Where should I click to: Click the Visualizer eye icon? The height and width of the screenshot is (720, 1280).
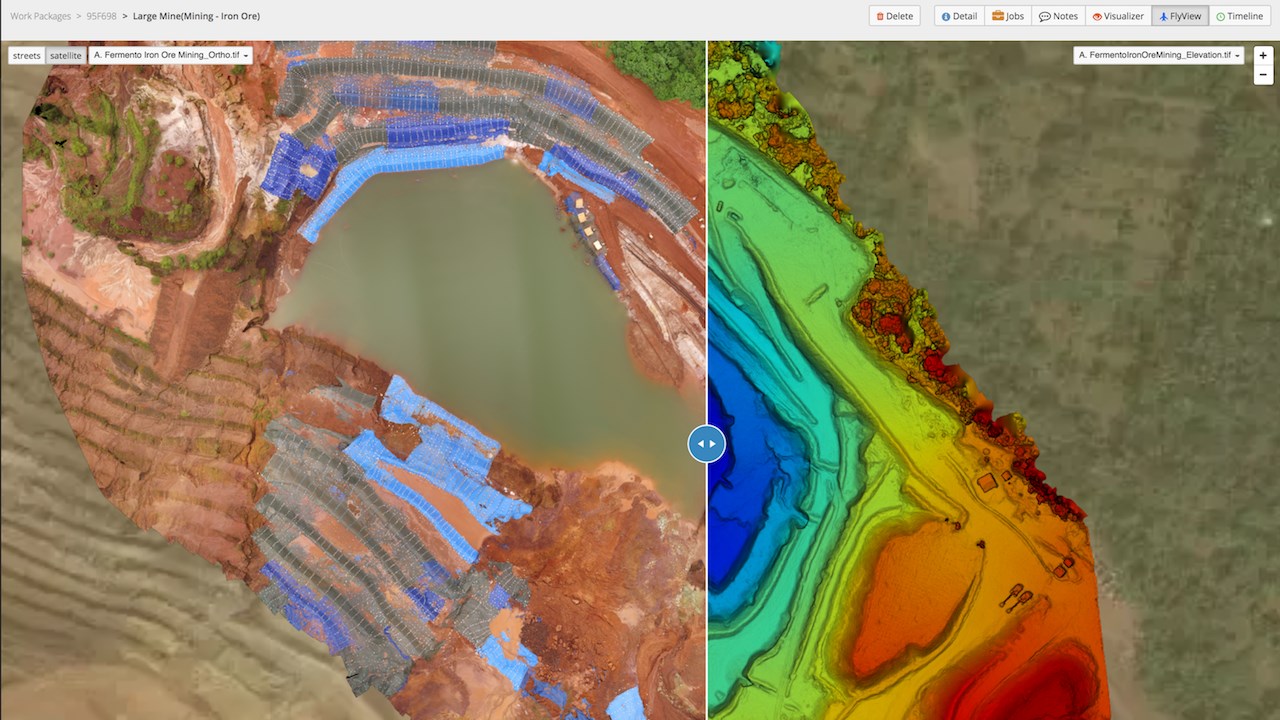[x=1097, y=16]
